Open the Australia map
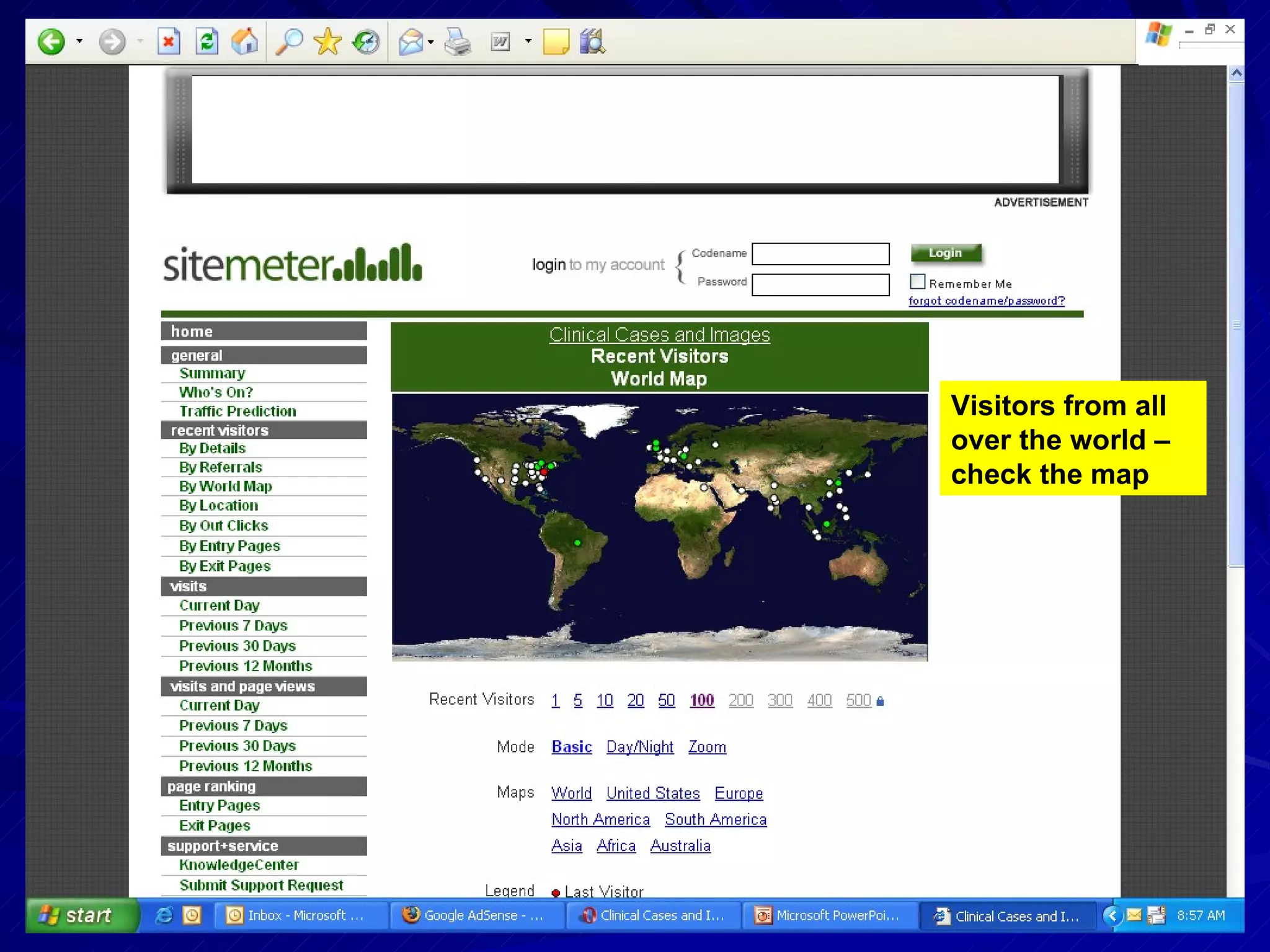 [x=680, y=846]
